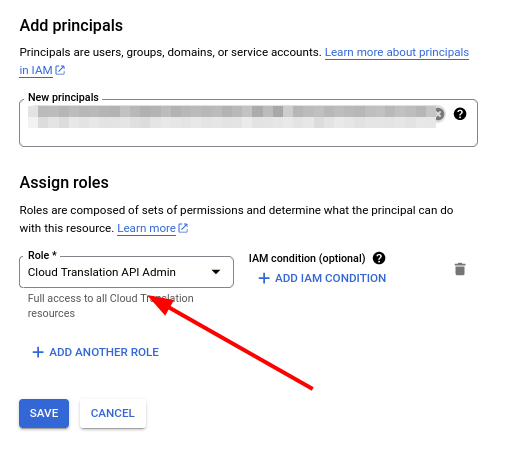The width and height of the screenshot is (508, 461).
Task: Delete the Cloud Translation role row
Action: [x=460, y=269]
